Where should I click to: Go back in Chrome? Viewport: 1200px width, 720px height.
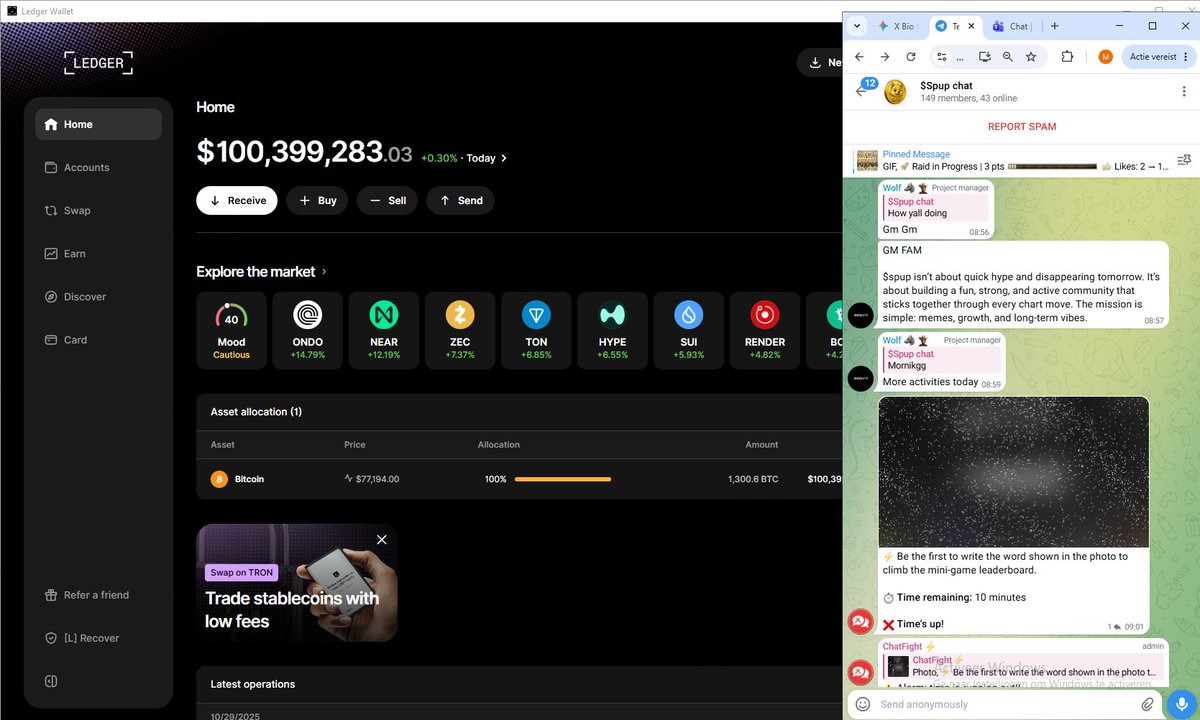[x=859, y=57]
